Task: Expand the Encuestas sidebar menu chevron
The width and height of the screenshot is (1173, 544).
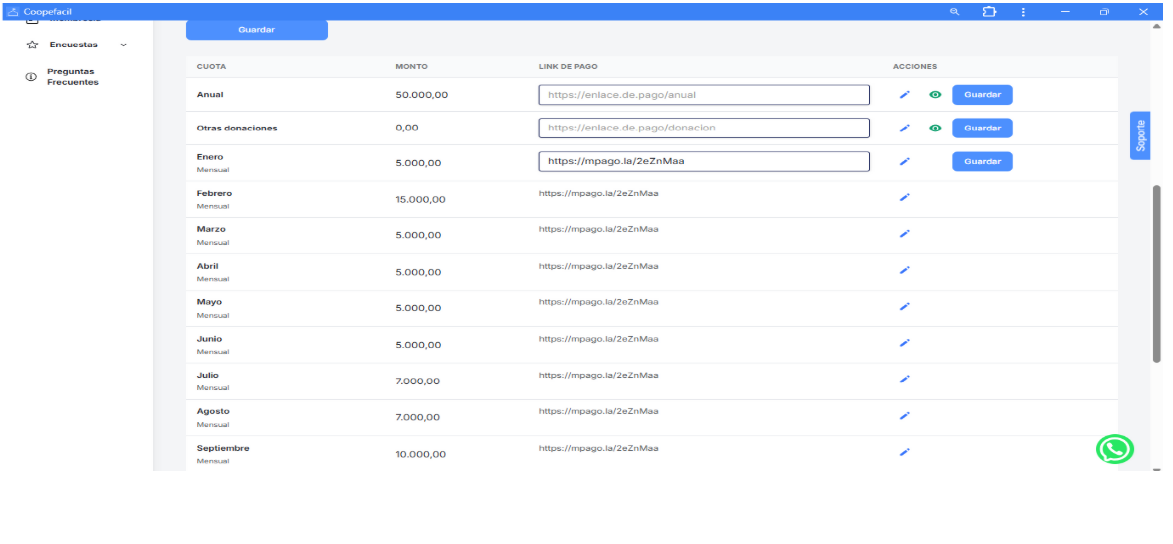Action: click(x=123, y=45)
